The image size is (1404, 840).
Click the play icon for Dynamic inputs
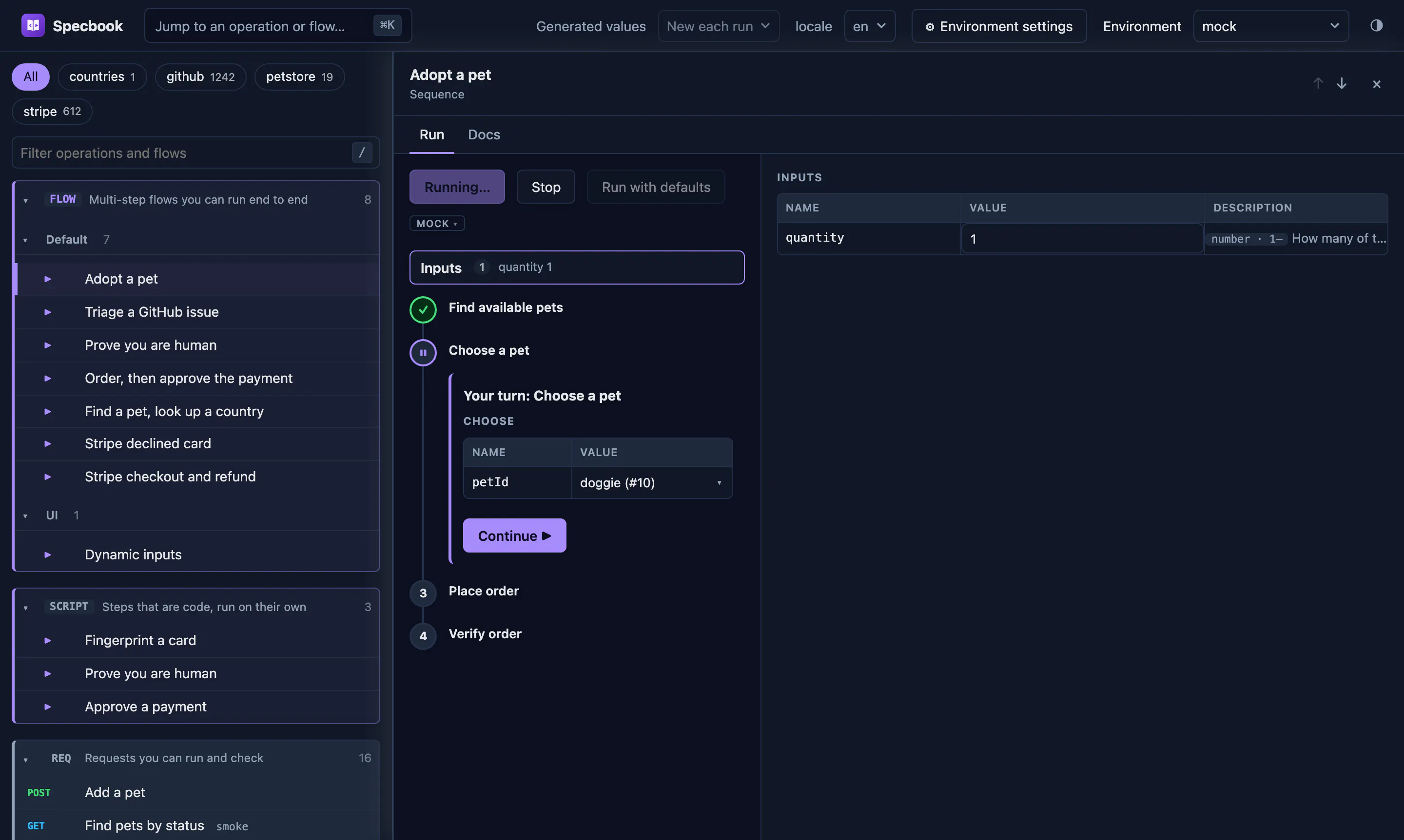[x=48, y=554]
